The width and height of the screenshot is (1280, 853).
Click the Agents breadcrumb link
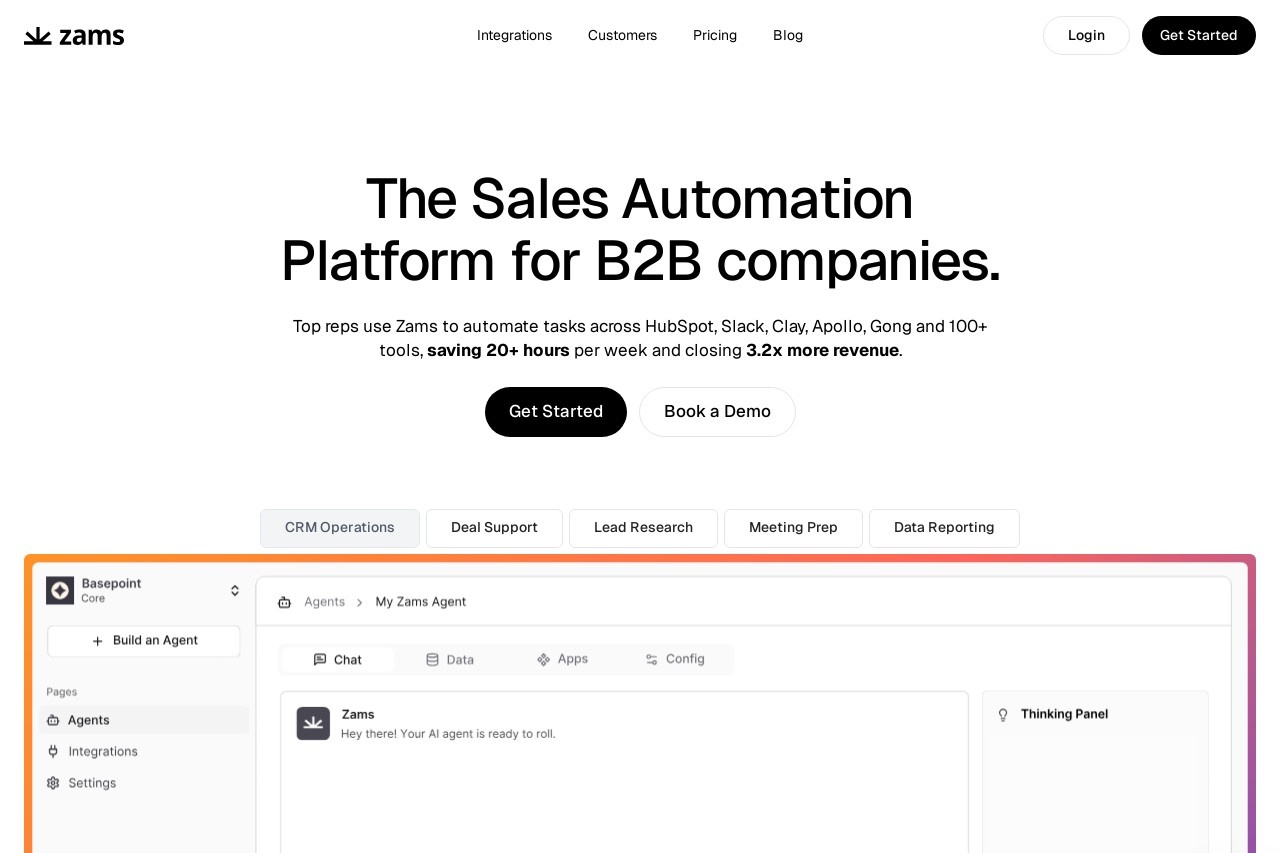(x=324, y=602)
